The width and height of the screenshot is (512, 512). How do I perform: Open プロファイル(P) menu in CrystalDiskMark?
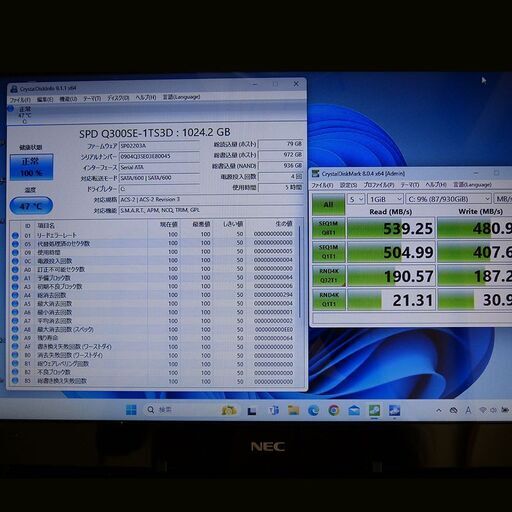click(379, 185)
